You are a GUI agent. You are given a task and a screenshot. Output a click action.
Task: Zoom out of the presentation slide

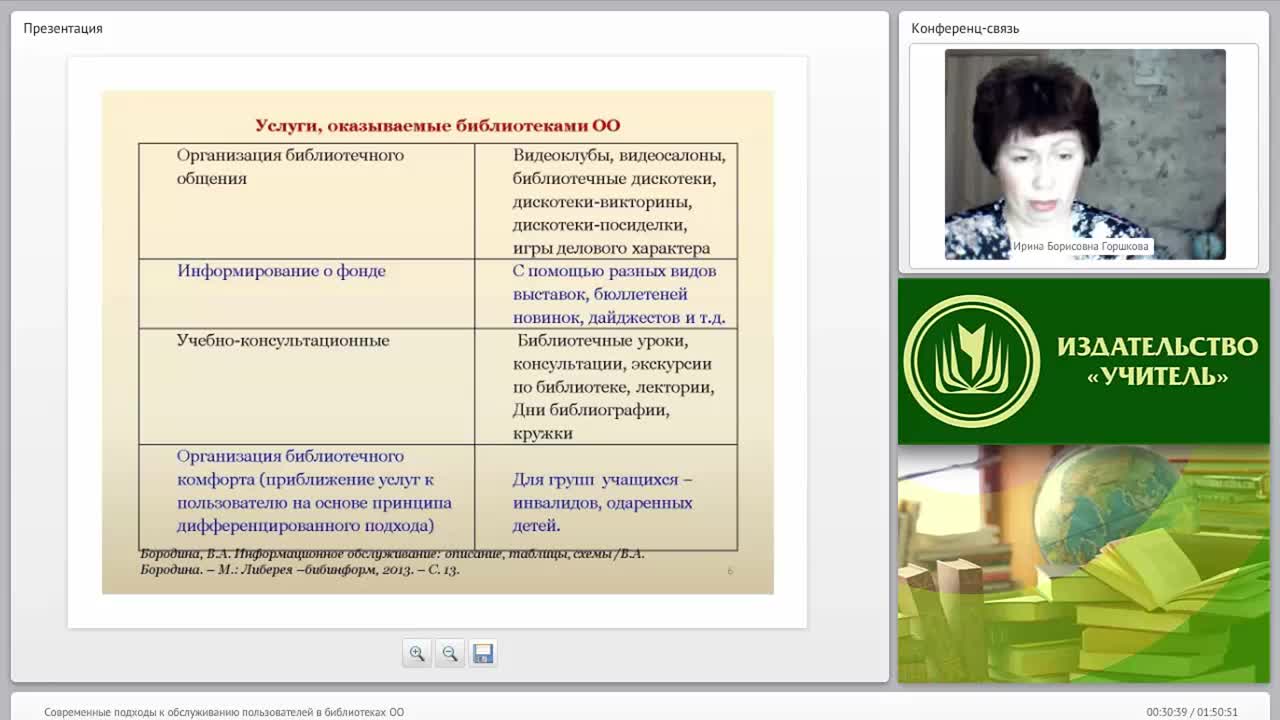[x=450, y=653]
